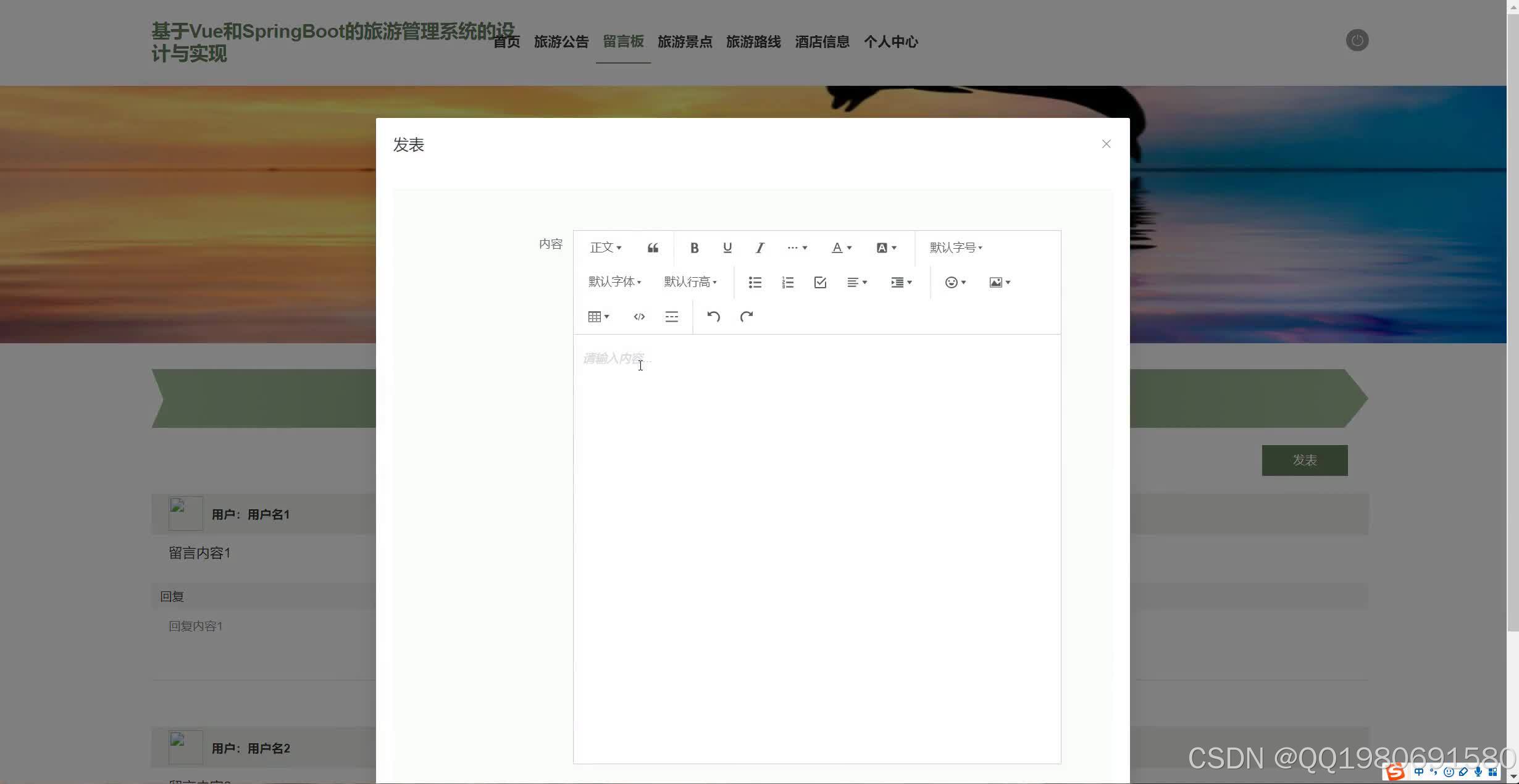Apply italic formatting

(759, 248)
